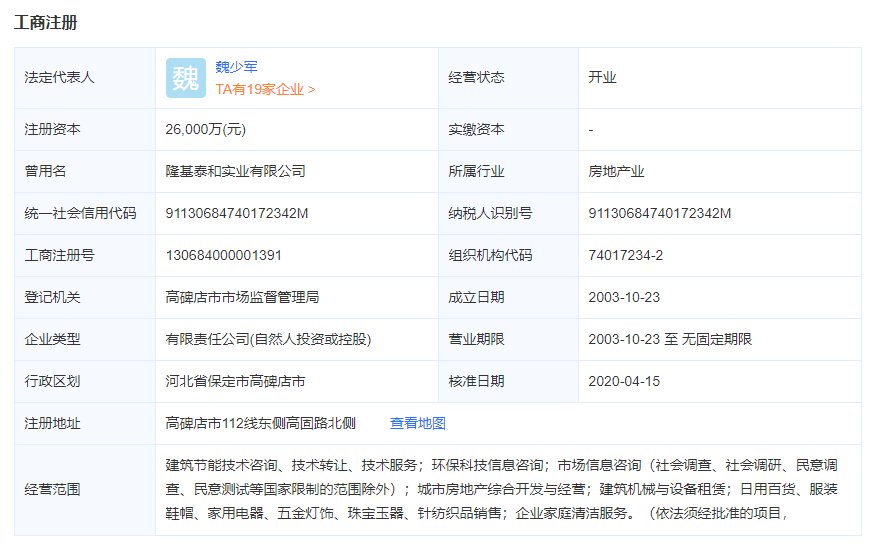Select the paid-in capital dash value
877x547 pixels.
pyautogui.click(x=591, y=130)
